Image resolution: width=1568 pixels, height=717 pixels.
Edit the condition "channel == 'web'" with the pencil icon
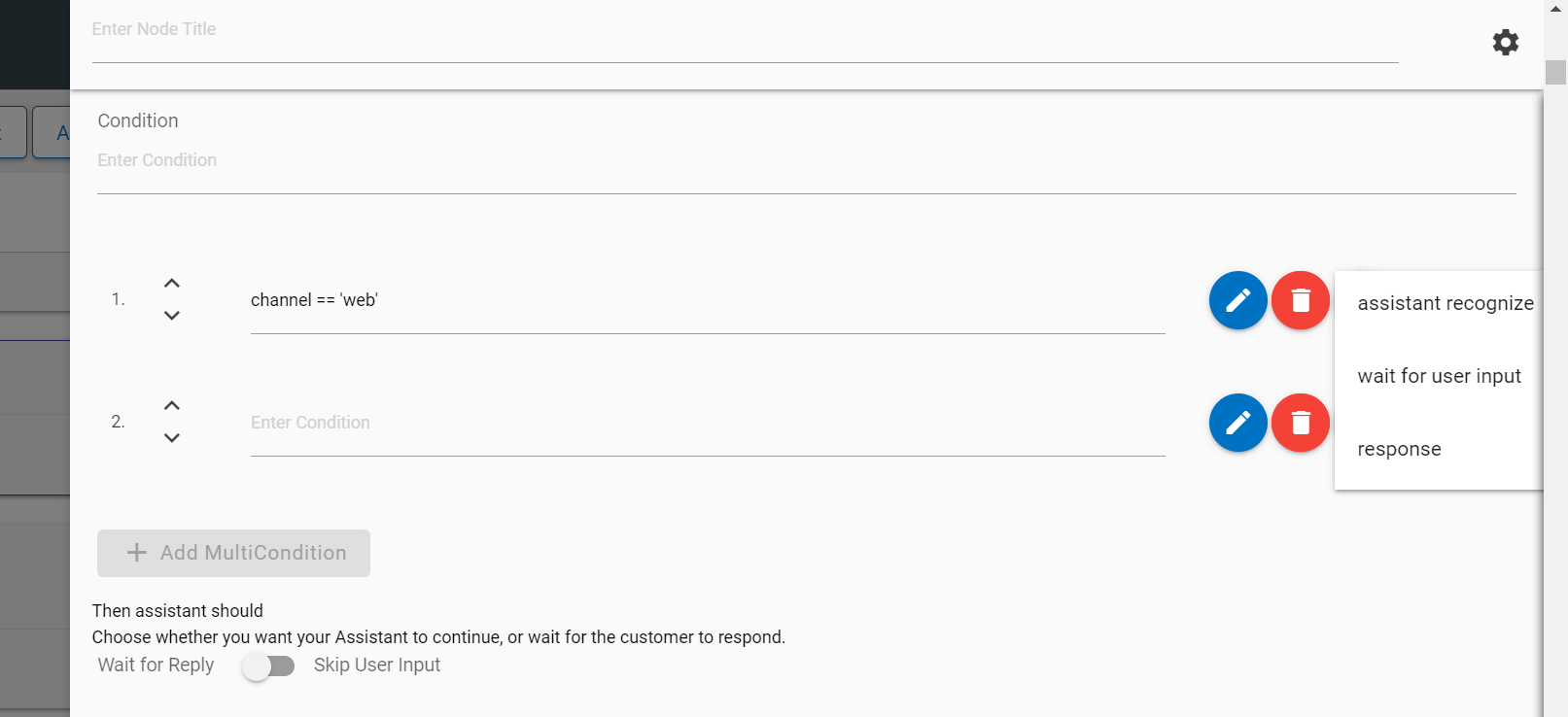1237,300
